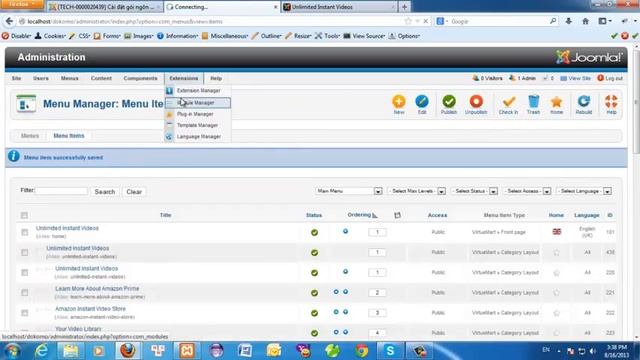The width and height of the screenshot is (640, 360).
Task: Click in the Filter text field
Action: [62, 191]
